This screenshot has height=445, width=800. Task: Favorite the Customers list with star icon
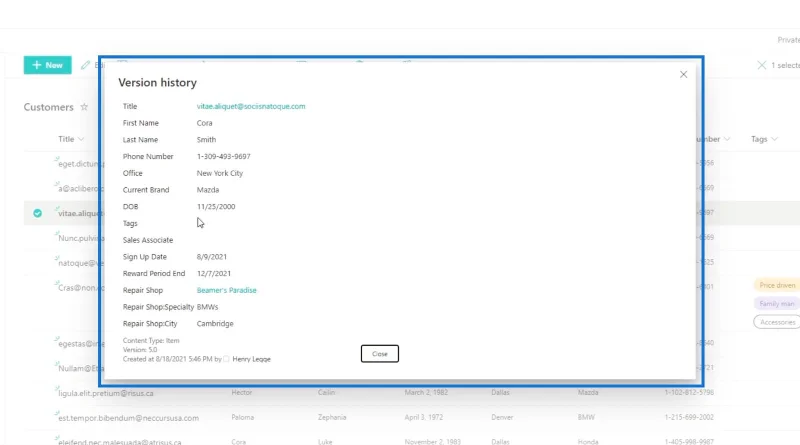click(84, 107)
